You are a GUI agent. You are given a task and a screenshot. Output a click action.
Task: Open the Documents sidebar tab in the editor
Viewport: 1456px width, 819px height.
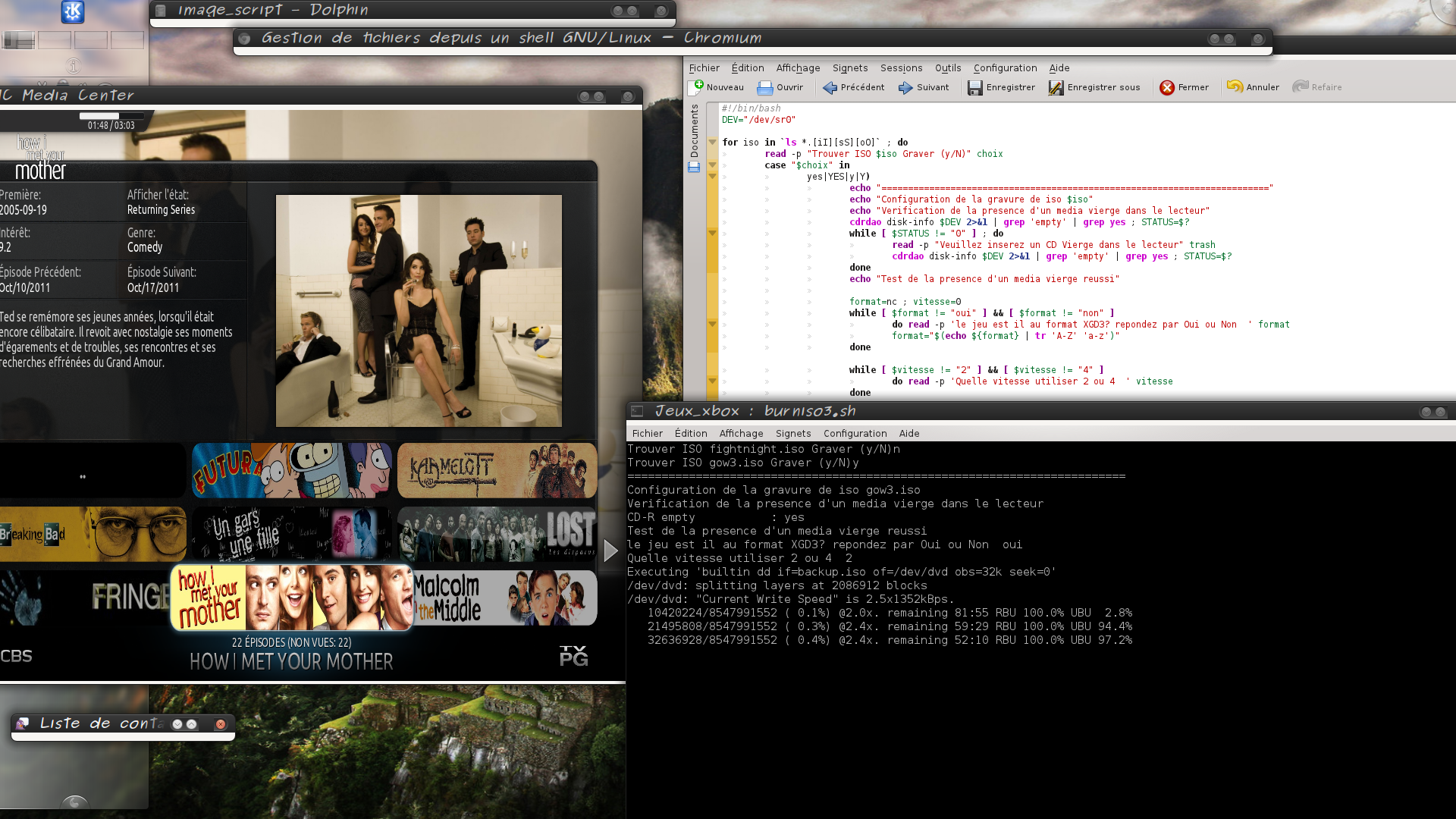(694, 131)
